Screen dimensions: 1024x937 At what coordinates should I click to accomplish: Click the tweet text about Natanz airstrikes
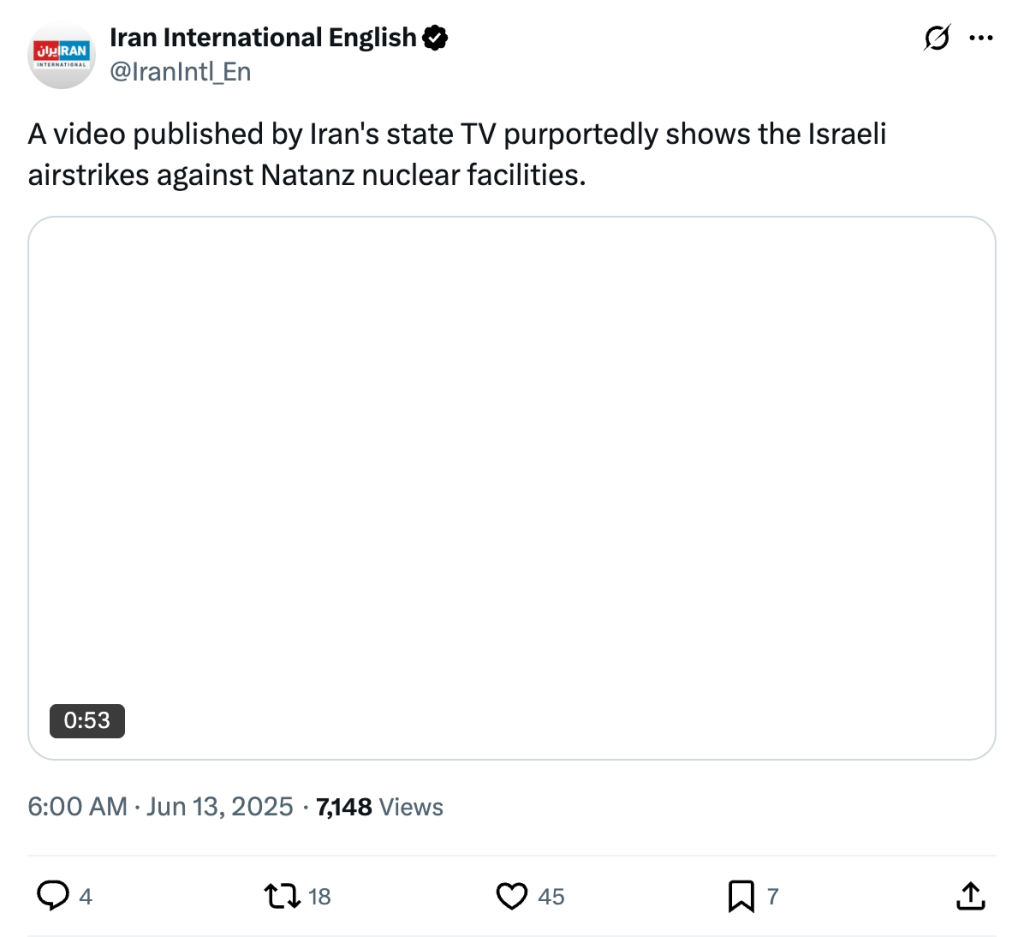(x=457, y=154)
